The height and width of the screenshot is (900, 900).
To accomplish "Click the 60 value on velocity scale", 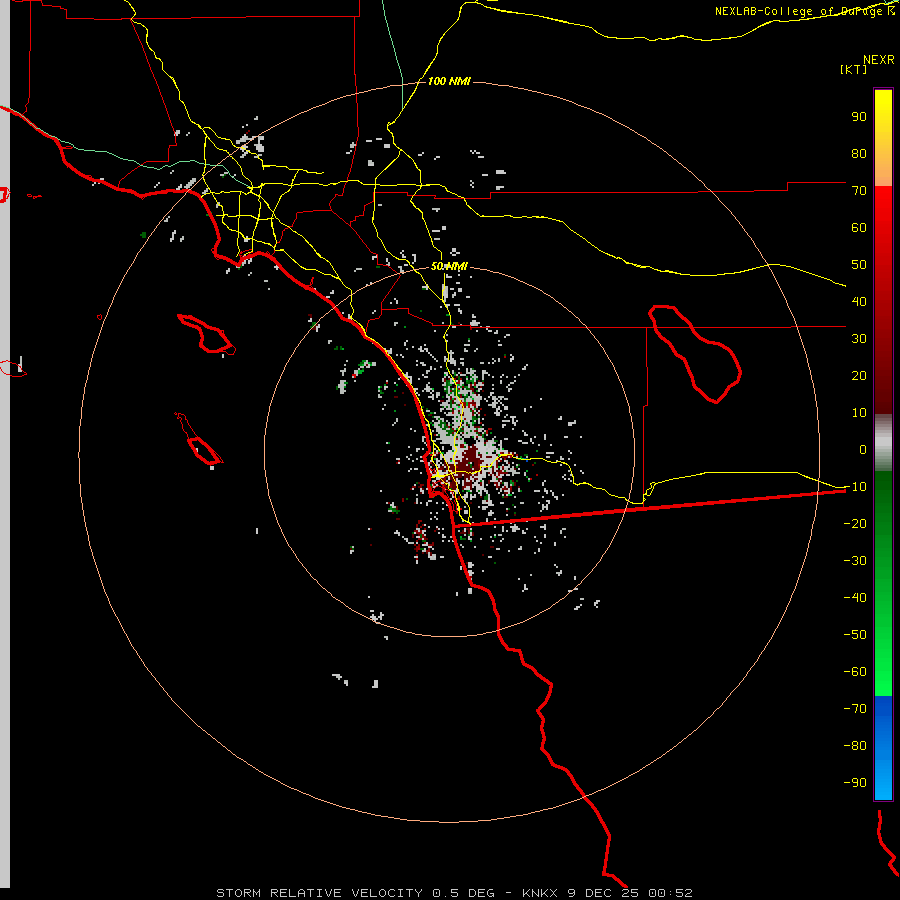I will click(x=859, y=227).
